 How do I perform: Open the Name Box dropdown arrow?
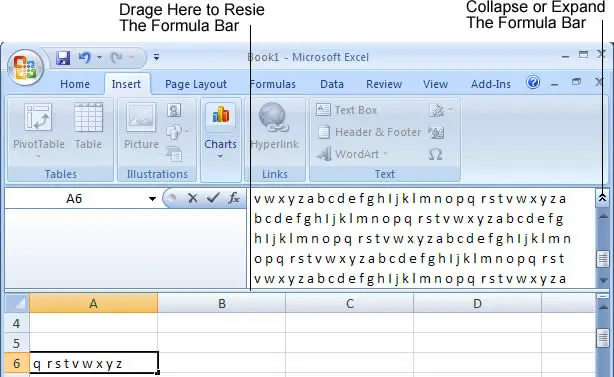point(152,199)
